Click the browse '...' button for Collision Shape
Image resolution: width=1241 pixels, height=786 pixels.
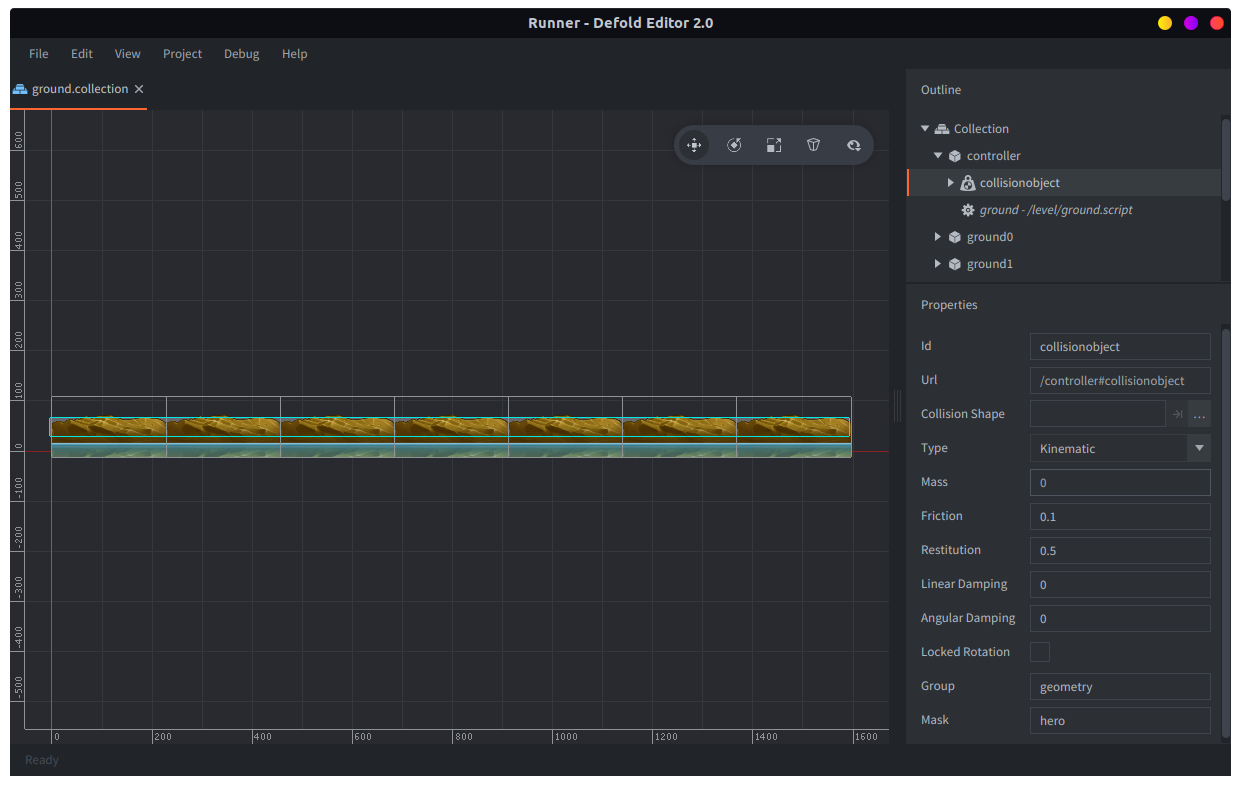pos(1199,414)
